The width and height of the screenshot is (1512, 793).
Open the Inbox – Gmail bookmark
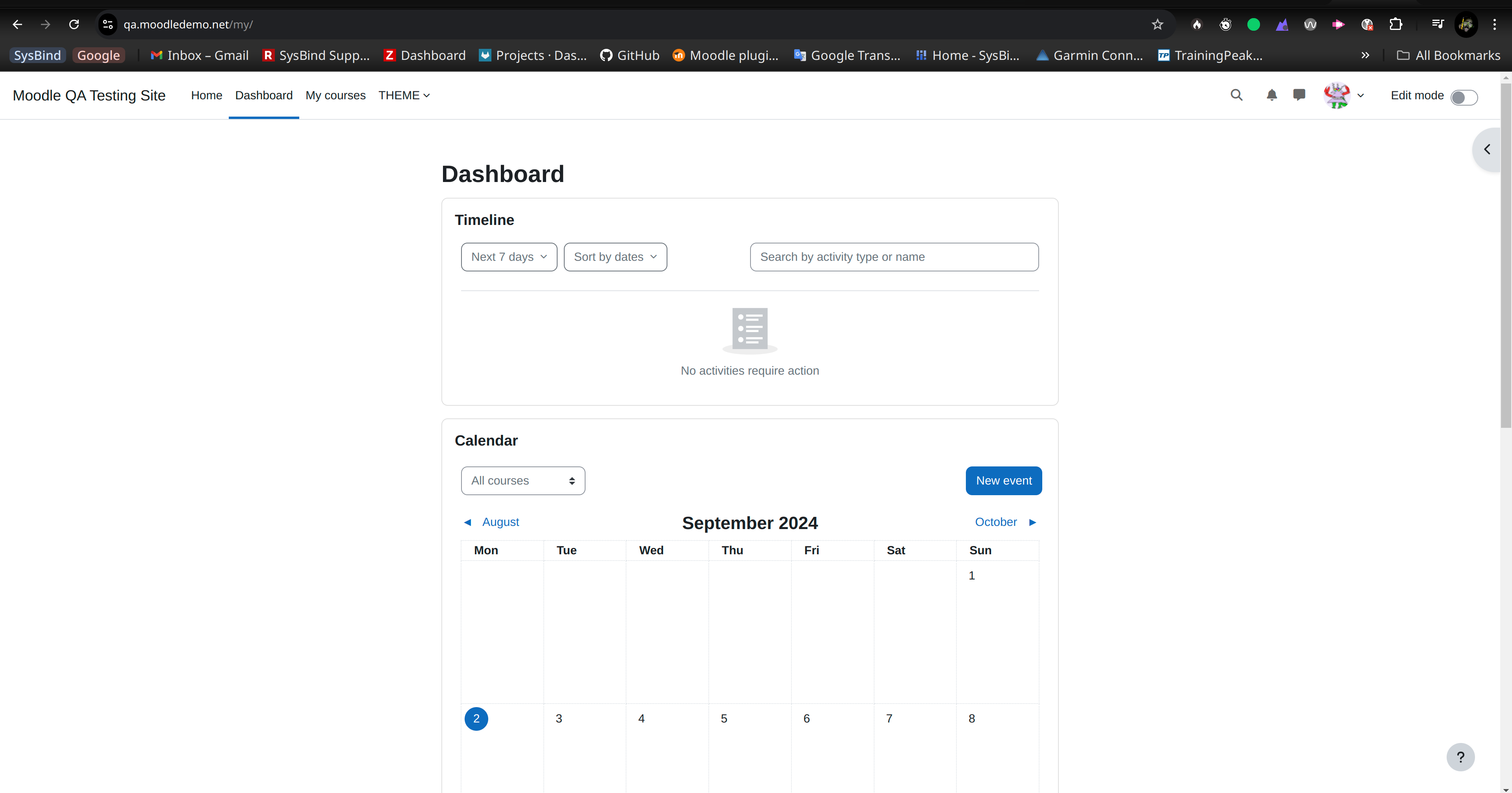coord(200,55)
